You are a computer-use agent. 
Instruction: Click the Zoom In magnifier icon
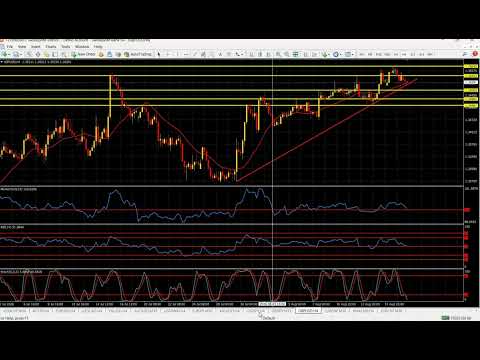coord(278,54)
